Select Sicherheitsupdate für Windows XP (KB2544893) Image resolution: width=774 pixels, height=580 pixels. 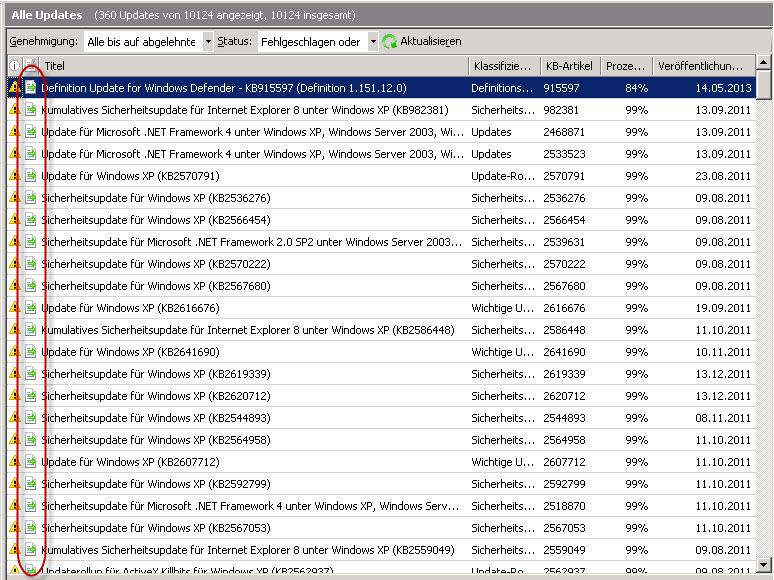(156, 418)
